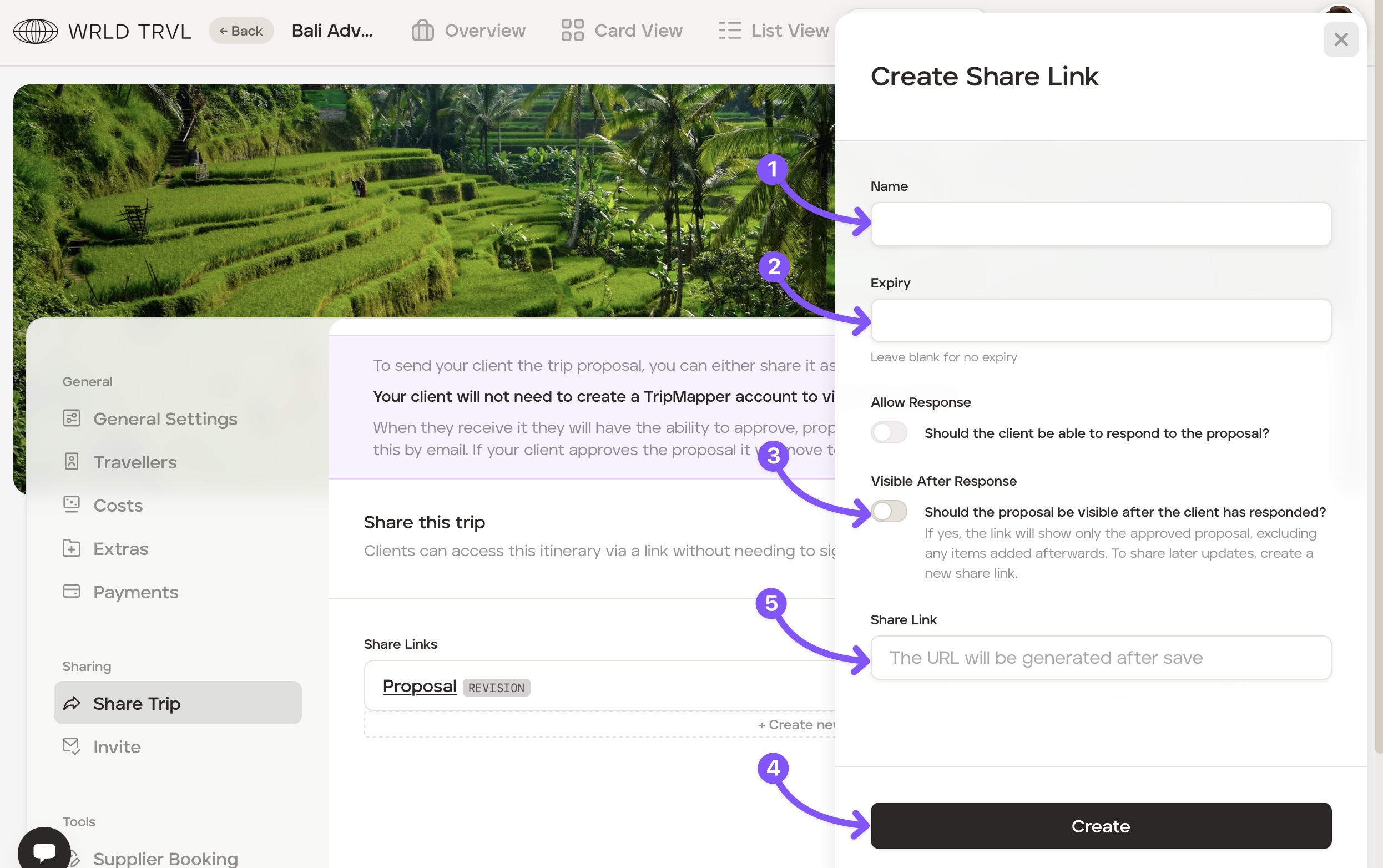1383x868 pixels.
Task: Go Back using the Back button
Action: point(240,31)
